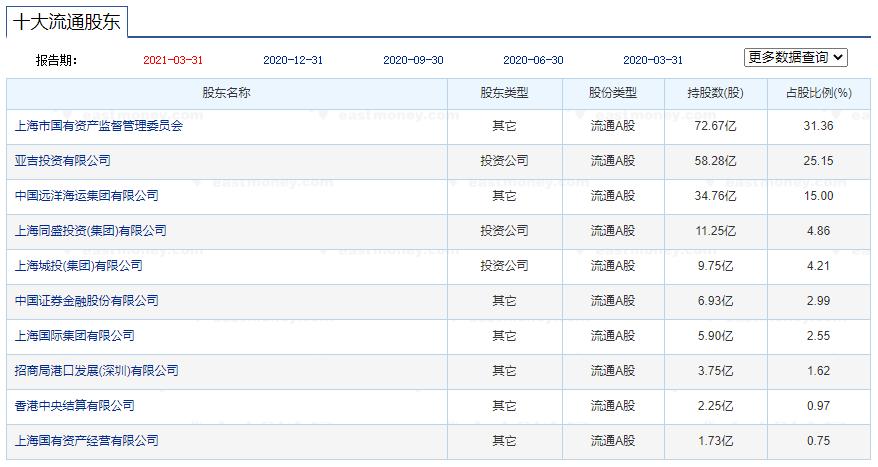Click the 11.25亿 holdings value
This screenshot has width=878, height=467.
715,231
